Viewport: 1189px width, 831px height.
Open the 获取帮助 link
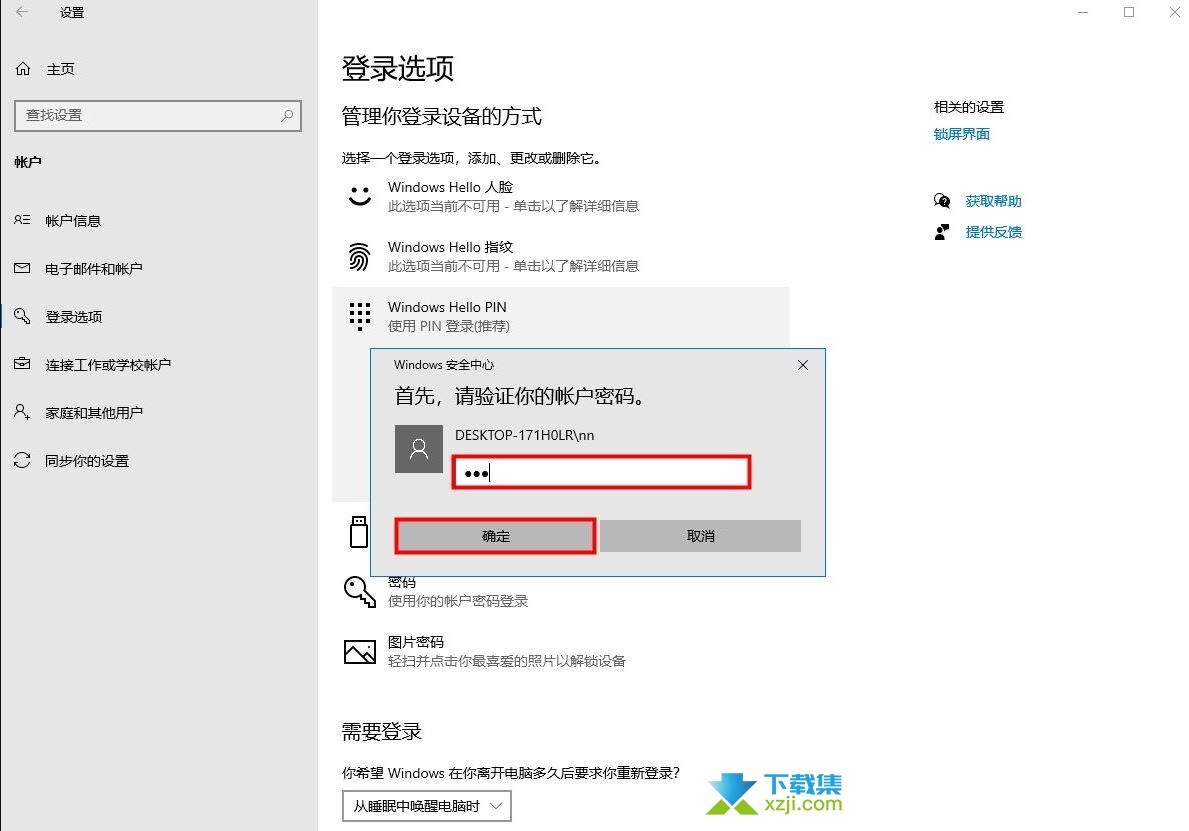[x=993, y=201]
